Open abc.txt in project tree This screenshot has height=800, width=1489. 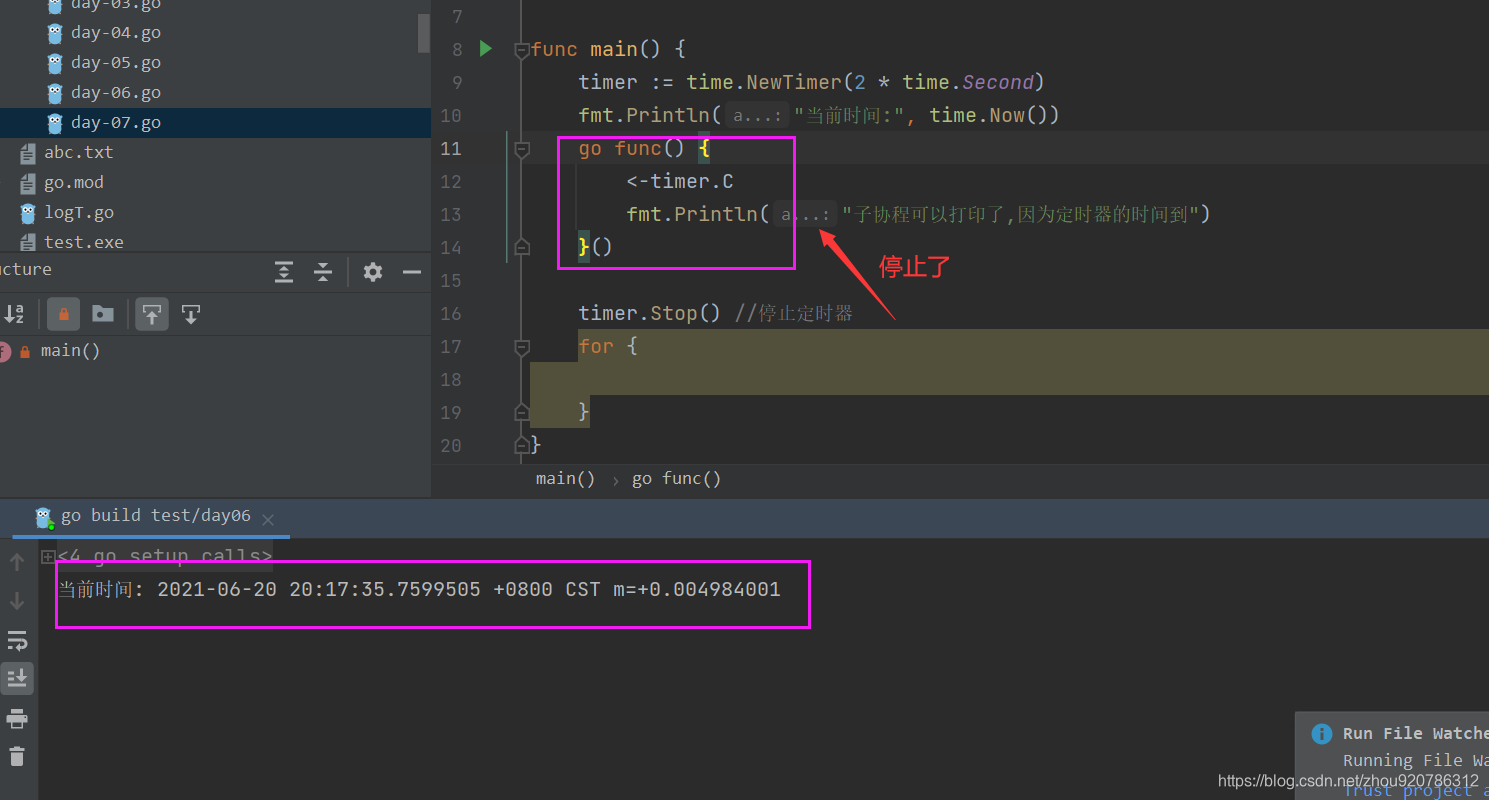79,153
